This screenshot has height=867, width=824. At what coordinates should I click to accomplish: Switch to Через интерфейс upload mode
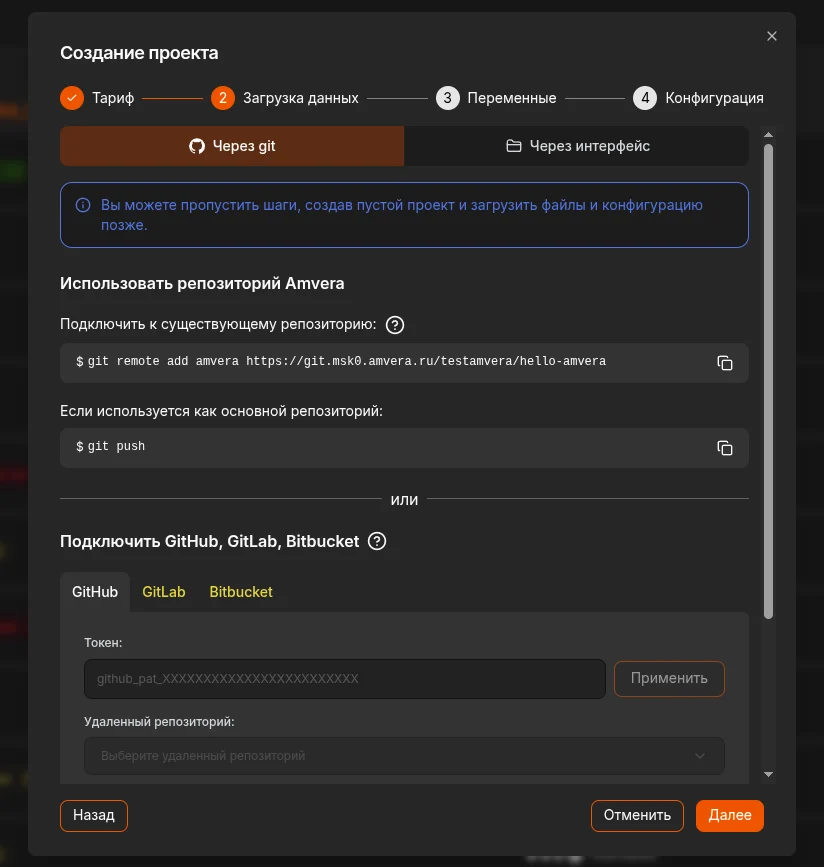pyautogui.click(x=577, y=146)
